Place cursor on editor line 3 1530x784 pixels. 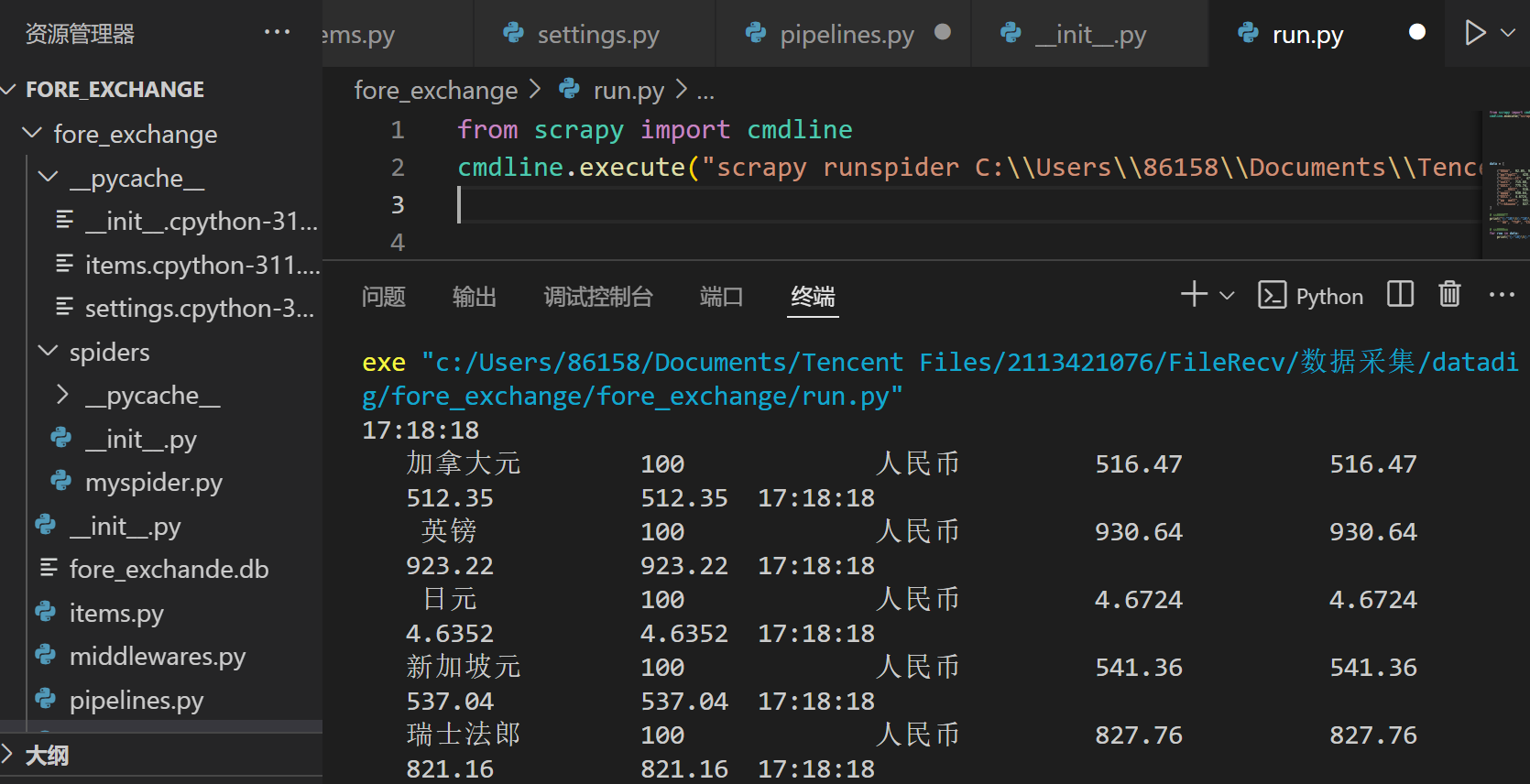pyautogui.click(x=971, y=204)
